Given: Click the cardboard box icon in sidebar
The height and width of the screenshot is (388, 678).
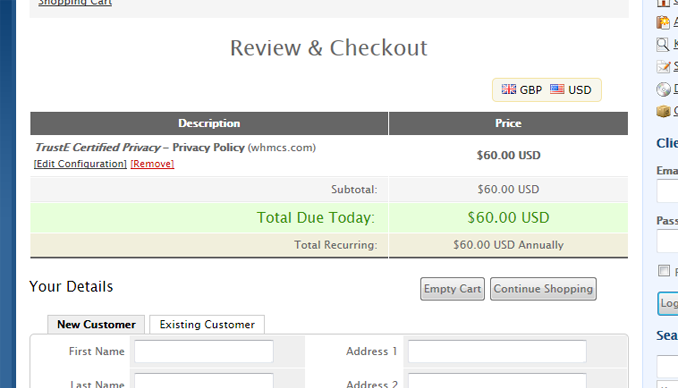Looking at the screenshot, I should click(x=663, y=111).
